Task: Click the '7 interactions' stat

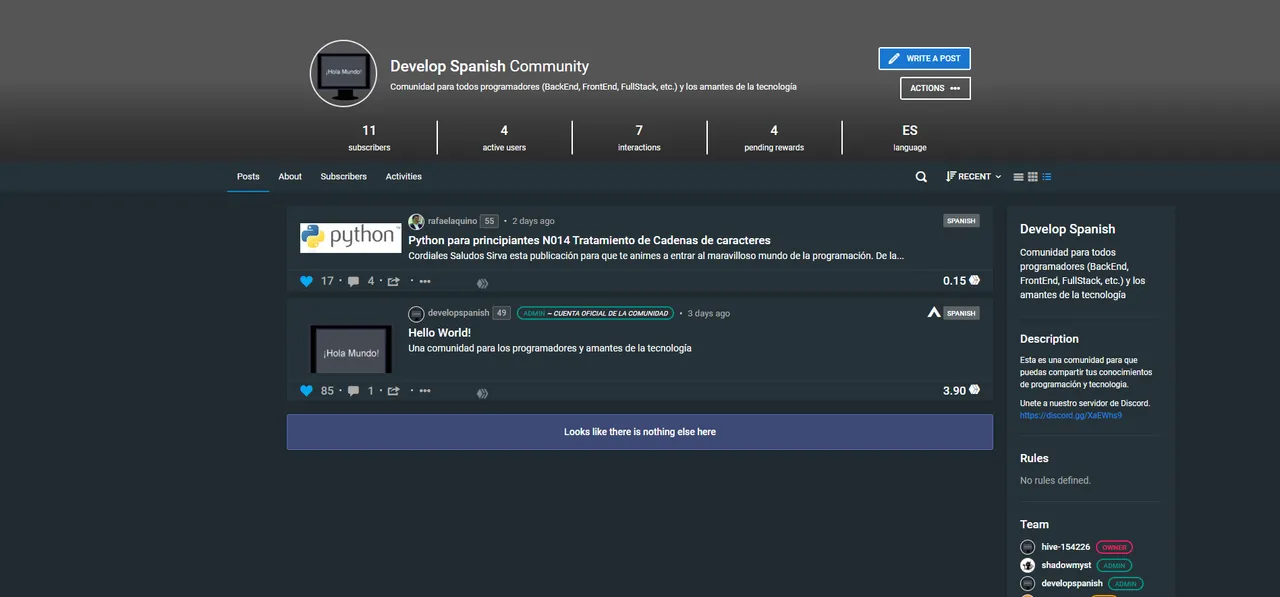Action: 639,138
